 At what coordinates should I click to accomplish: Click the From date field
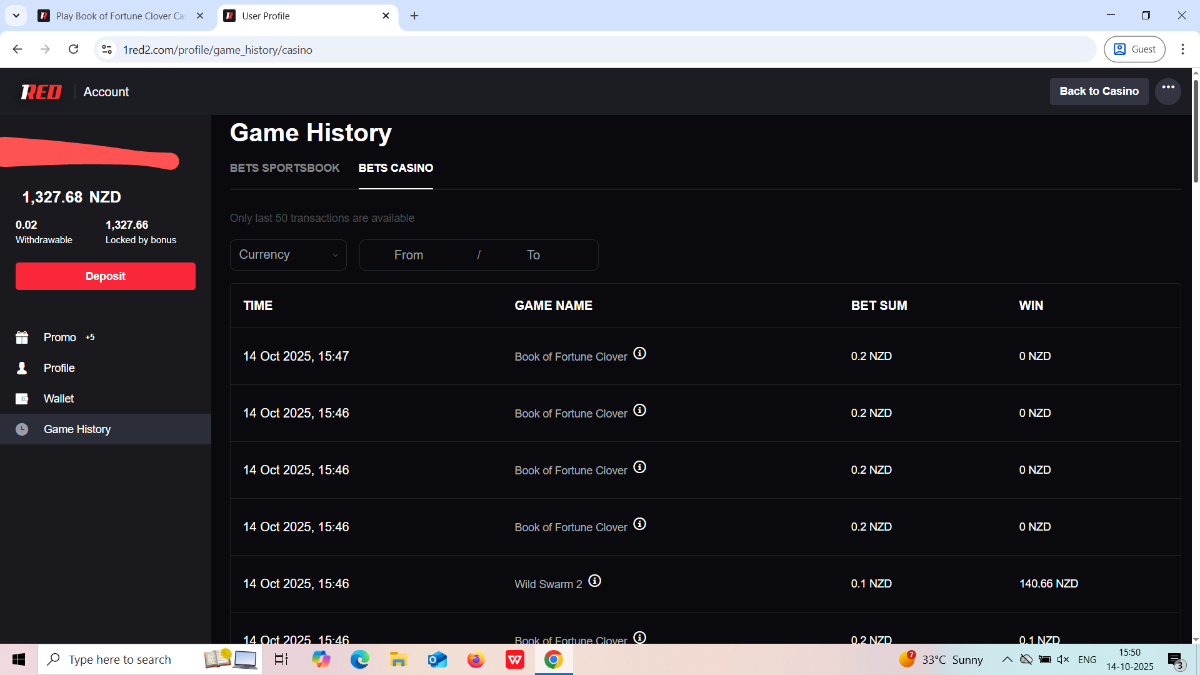409,255
